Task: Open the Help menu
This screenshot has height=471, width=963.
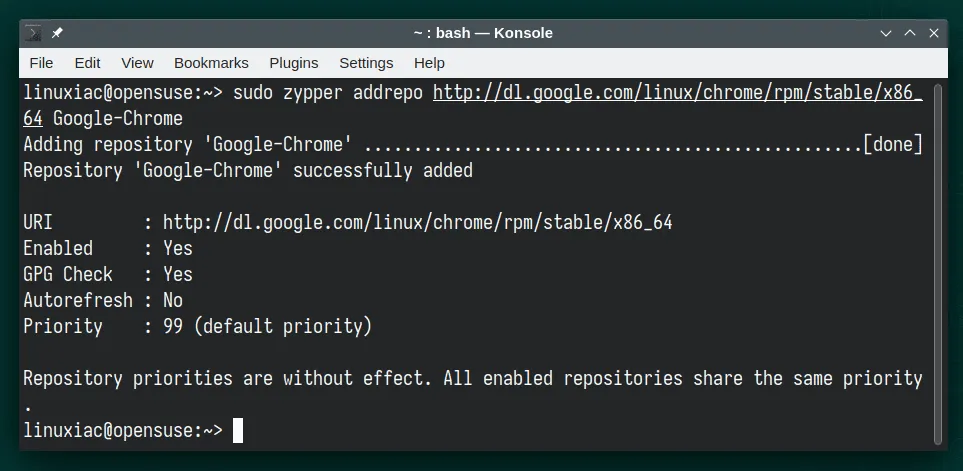Action: click(429, 63)
